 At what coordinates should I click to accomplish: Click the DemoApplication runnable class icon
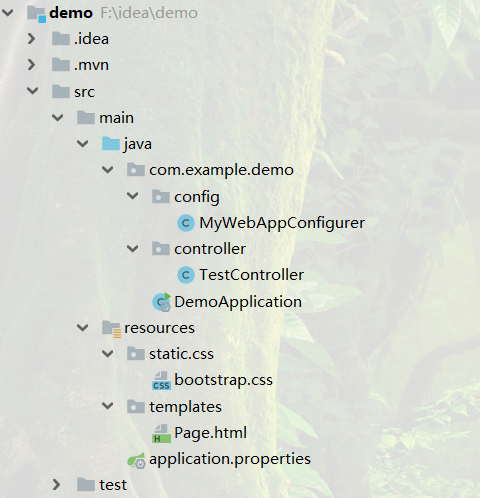coord(162,302)
